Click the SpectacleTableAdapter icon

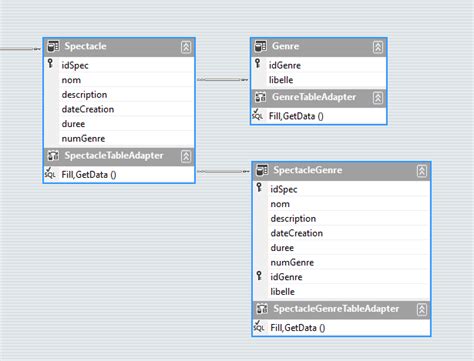53,156
